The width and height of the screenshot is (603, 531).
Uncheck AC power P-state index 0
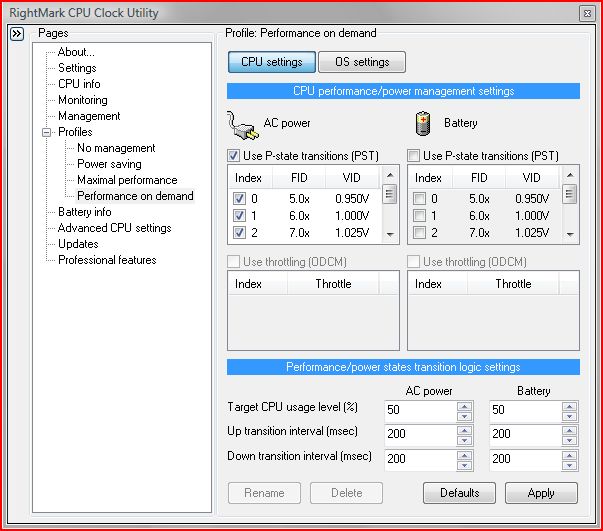tap(239, 199)
